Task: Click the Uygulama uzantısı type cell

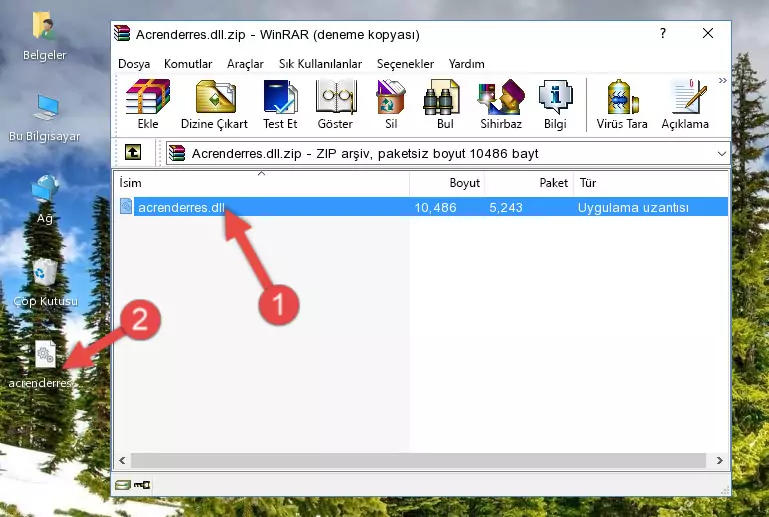Action: pos(633,207)
